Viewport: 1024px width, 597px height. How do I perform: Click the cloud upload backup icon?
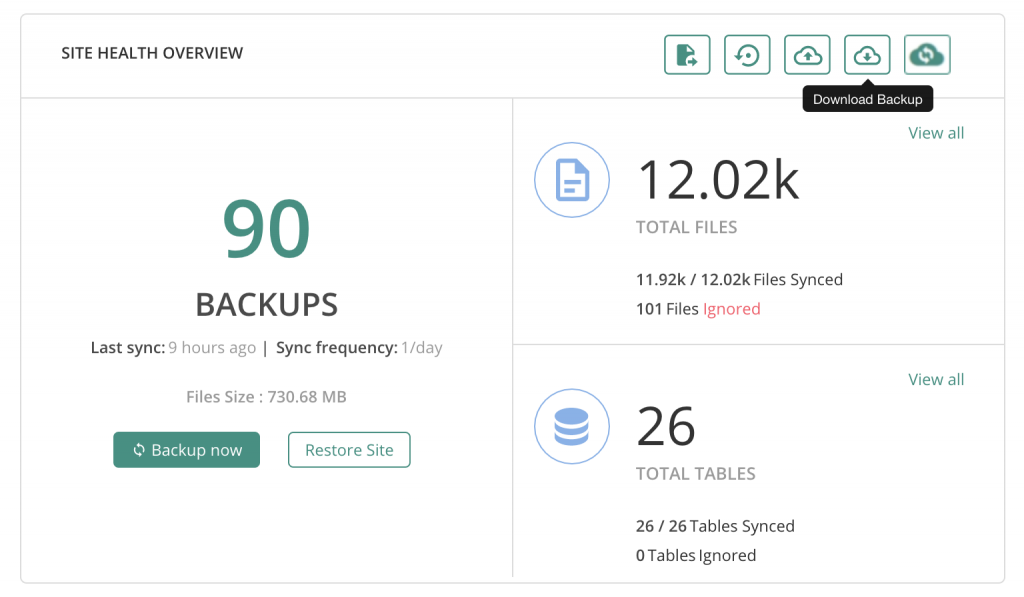[807, 55]
